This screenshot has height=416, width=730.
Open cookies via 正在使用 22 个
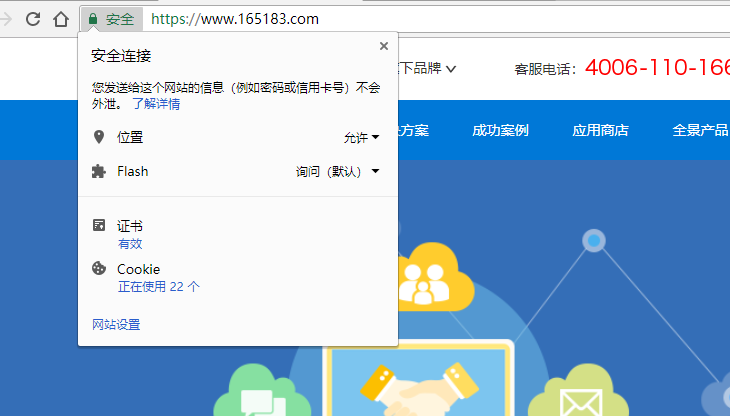(x=158, y=286)
